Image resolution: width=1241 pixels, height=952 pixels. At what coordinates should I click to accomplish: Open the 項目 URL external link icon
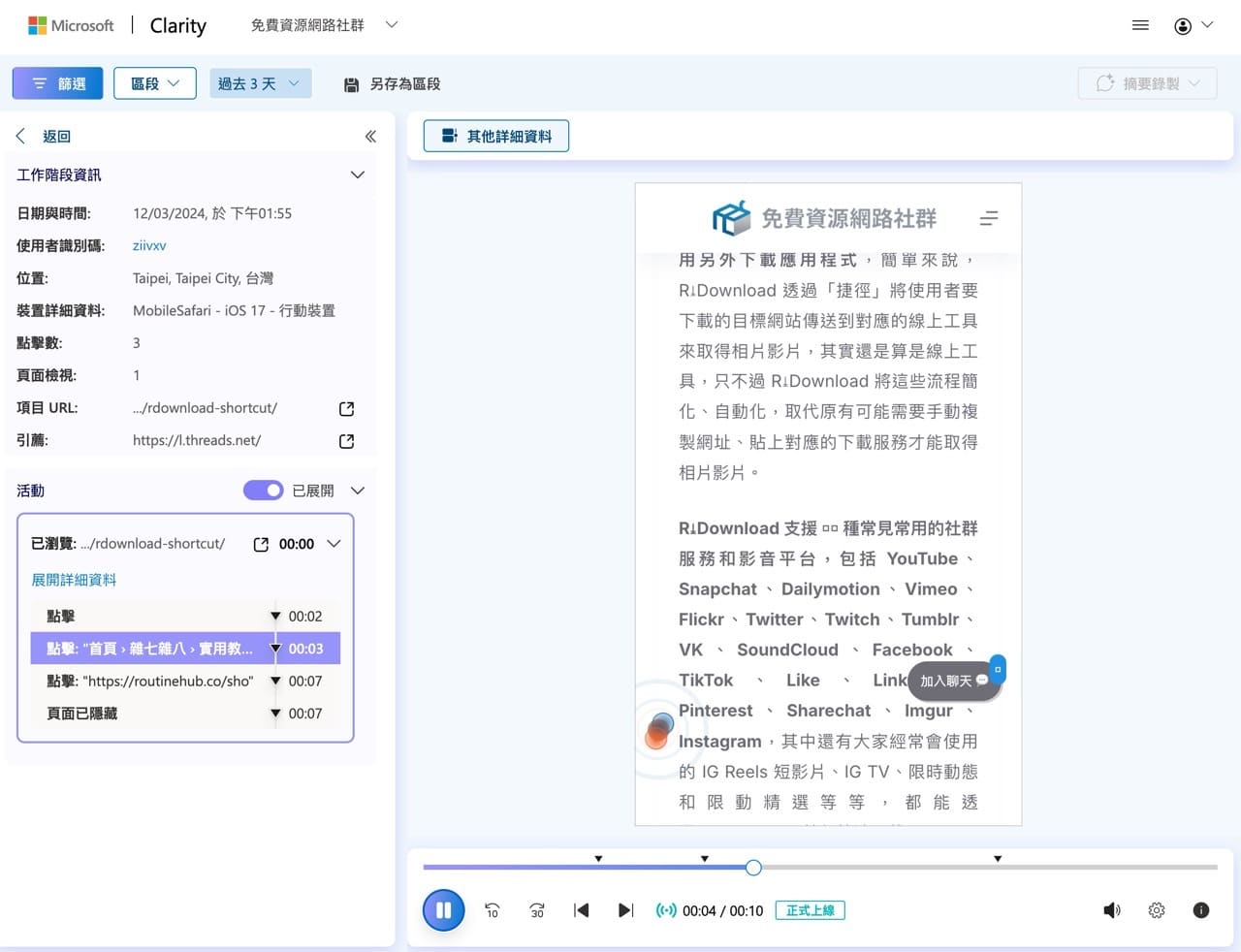point(346,409)
